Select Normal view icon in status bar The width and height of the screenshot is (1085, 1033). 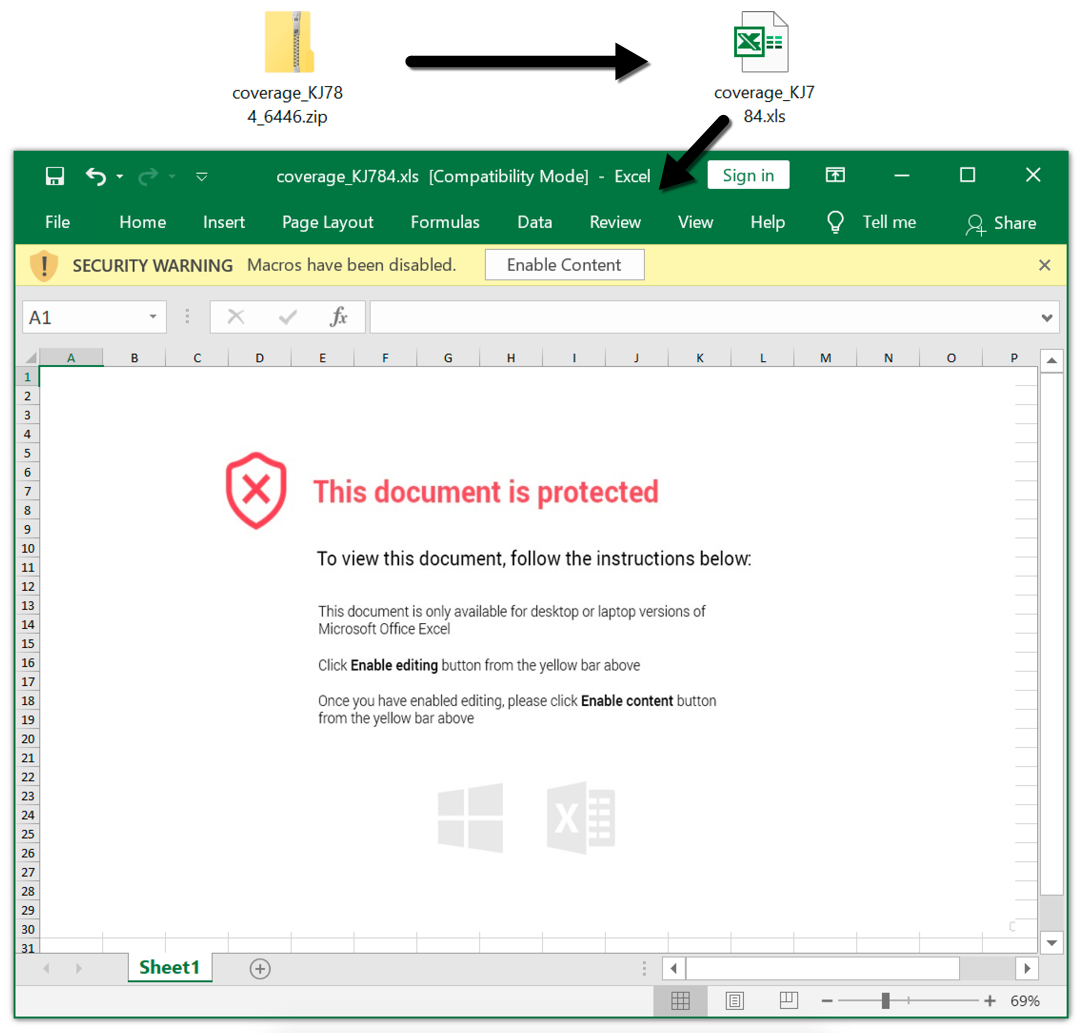[x=680, y=1000]
